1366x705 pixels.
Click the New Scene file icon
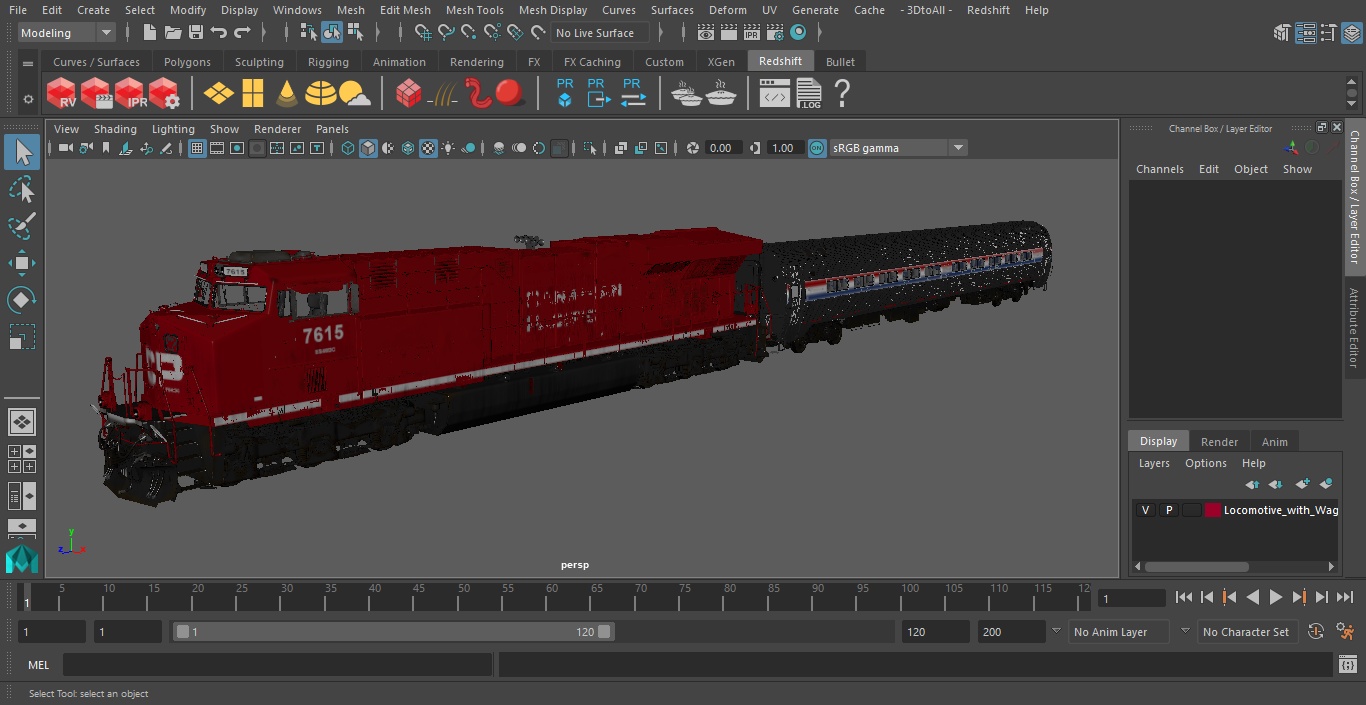(x=149, y=33)
